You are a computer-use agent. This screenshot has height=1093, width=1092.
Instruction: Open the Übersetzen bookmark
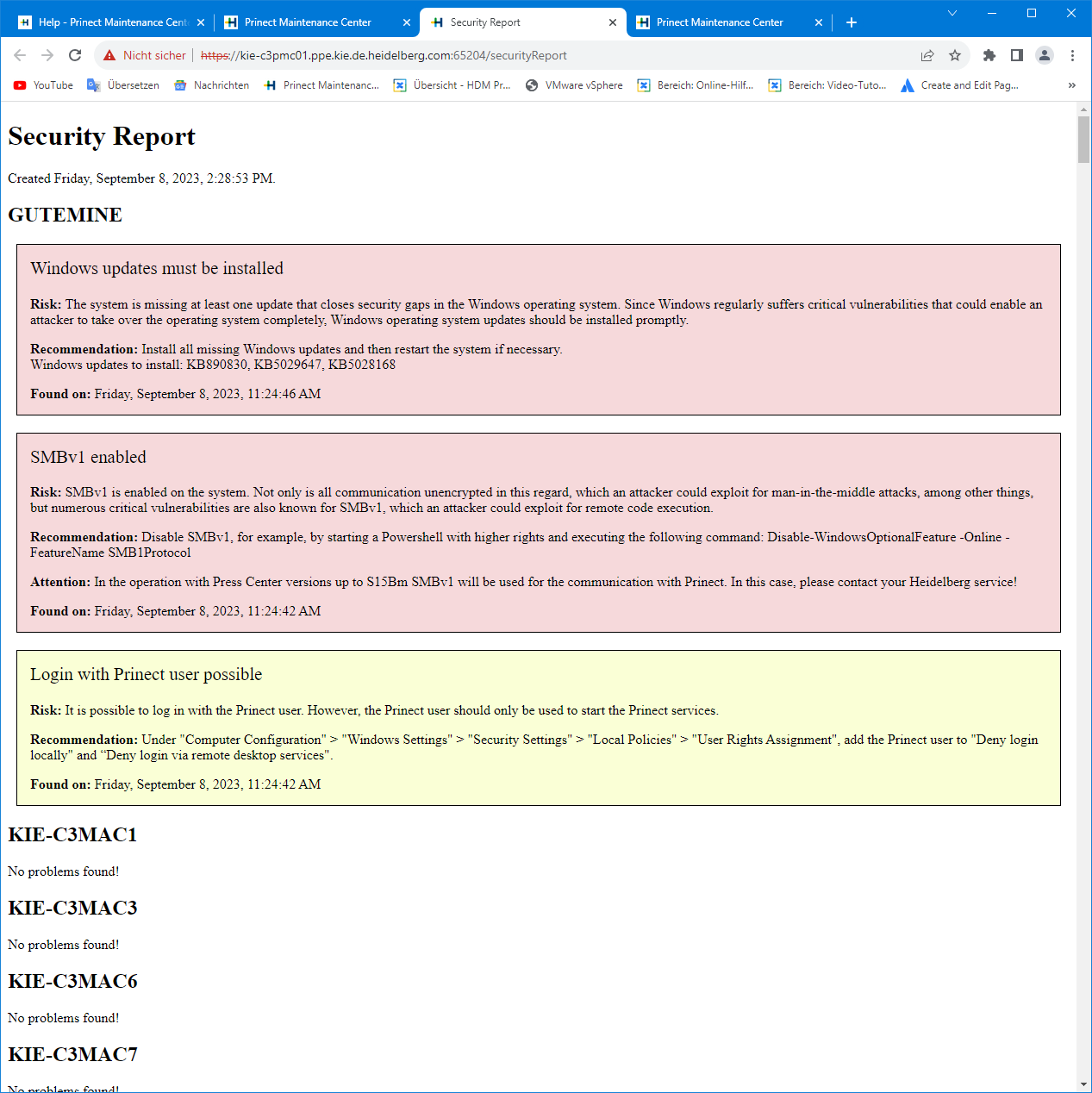(x=122, y=84)
